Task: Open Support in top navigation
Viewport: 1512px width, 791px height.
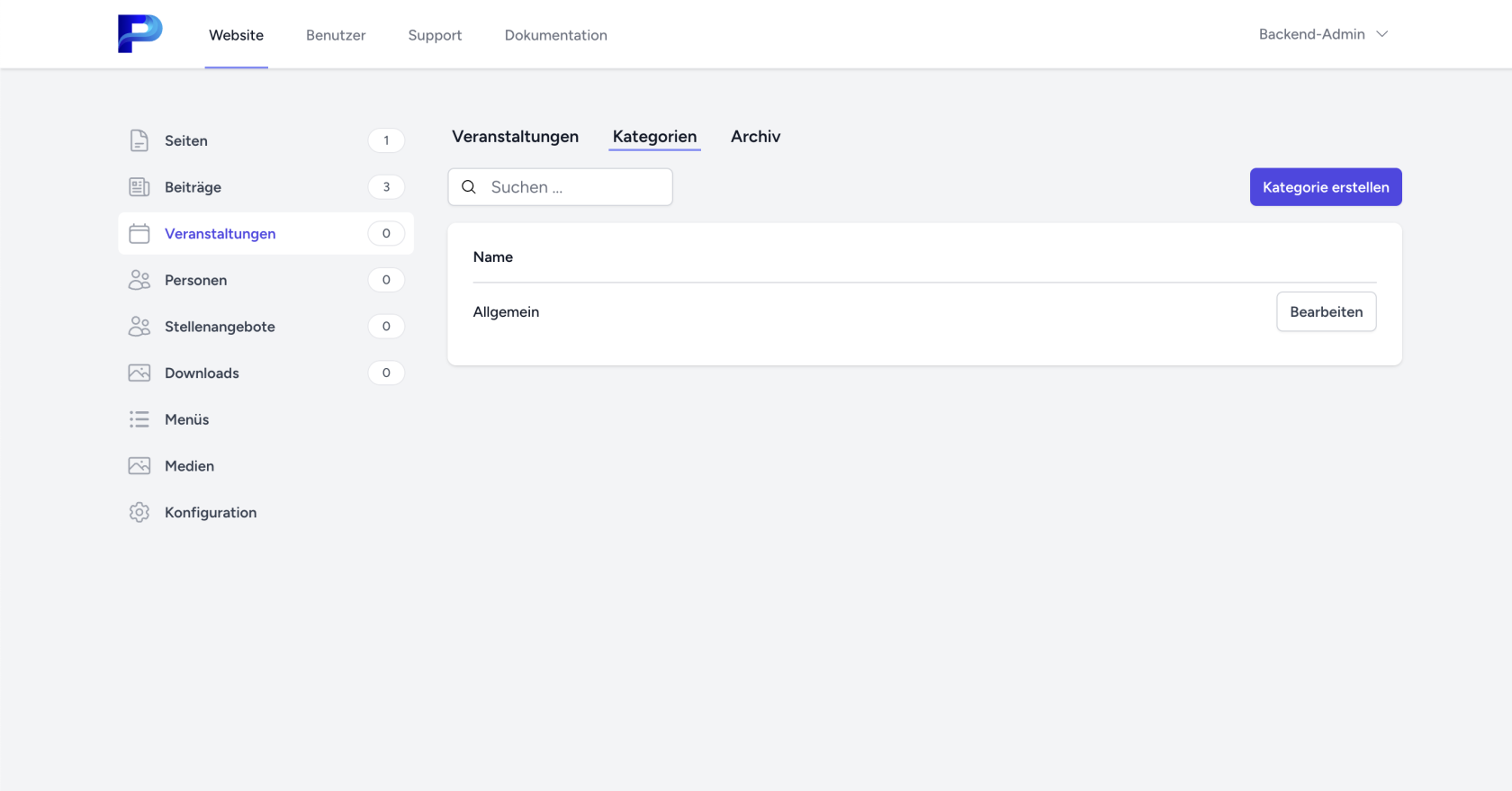Action: (x=435, y=35)
